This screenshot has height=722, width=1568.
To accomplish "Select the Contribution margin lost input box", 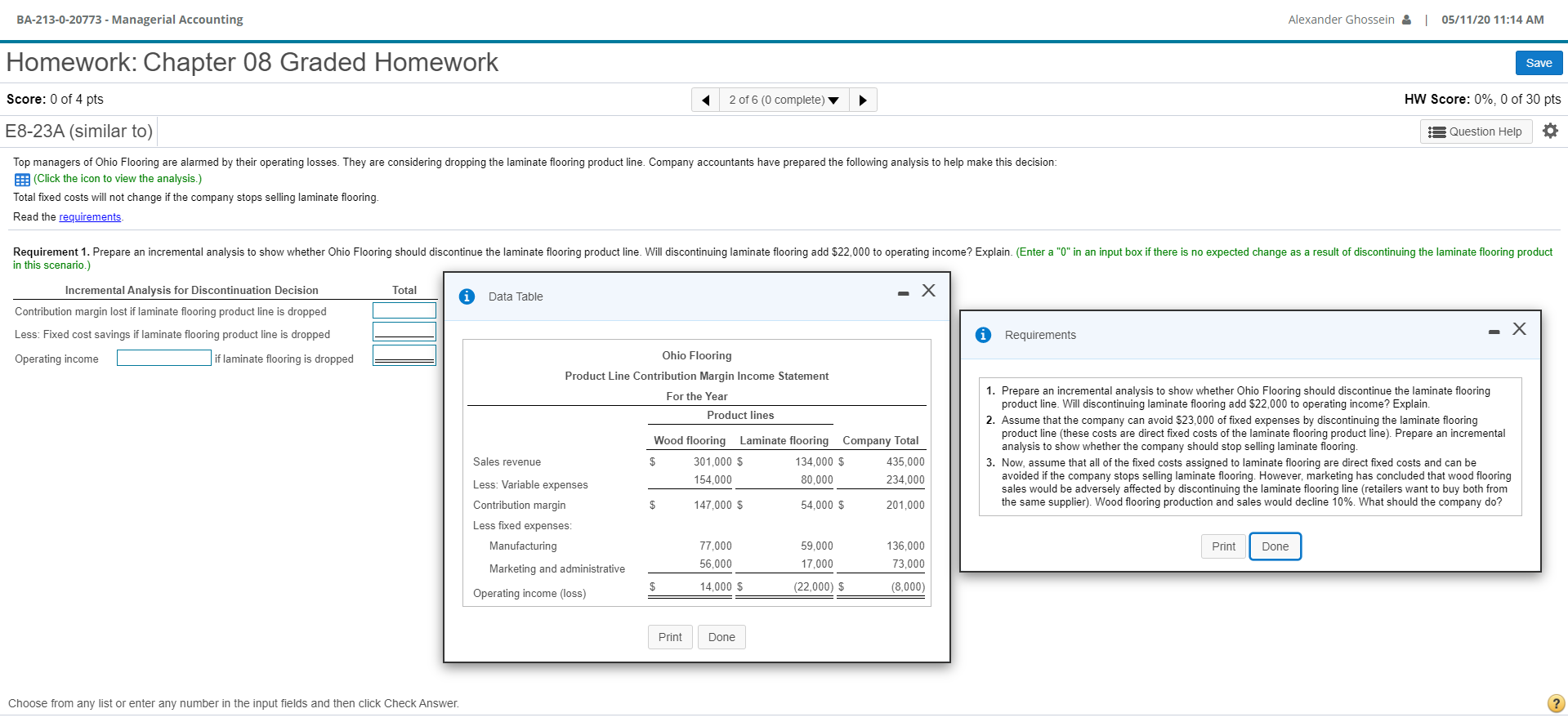I will click(x=404, y=310).
